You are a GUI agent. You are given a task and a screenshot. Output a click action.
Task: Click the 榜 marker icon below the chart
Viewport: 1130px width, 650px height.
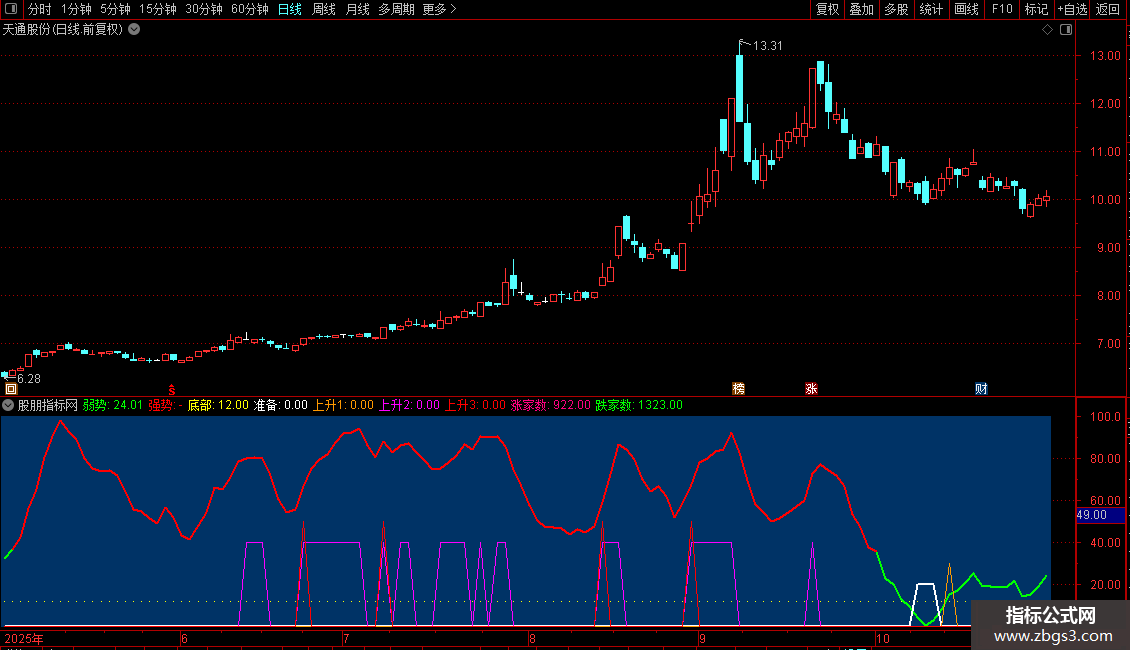pyautogui.click(x=739, y=388)
